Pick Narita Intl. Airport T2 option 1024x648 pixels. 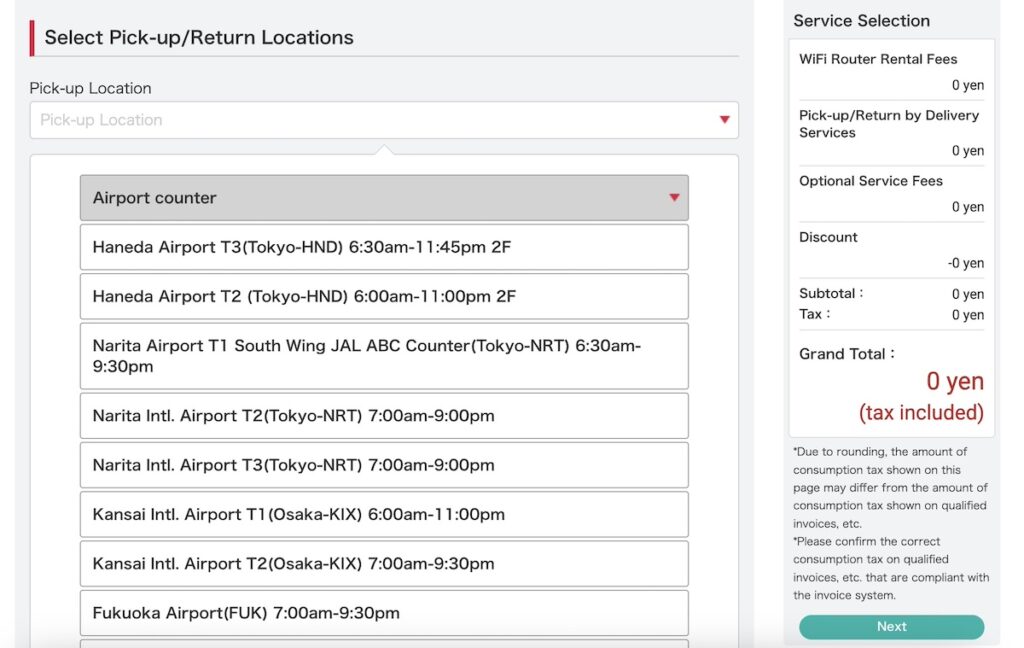tap(383, 416)
